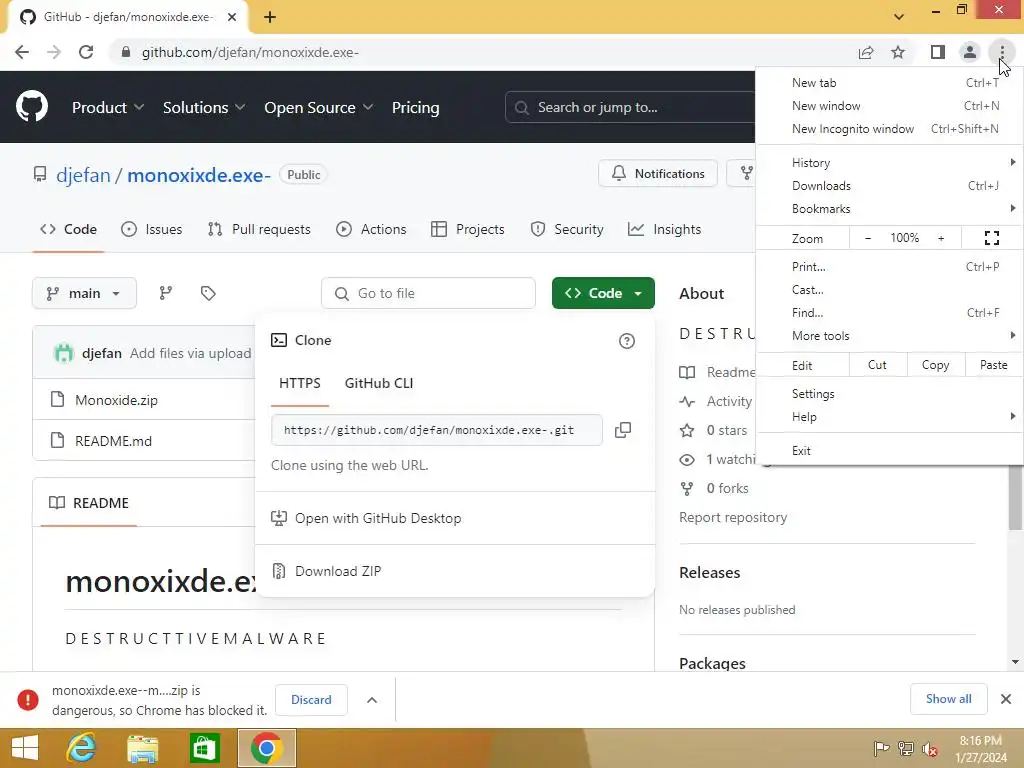Close the downloads bar
Screen dimensions: 1024x768
(1006, 699)
